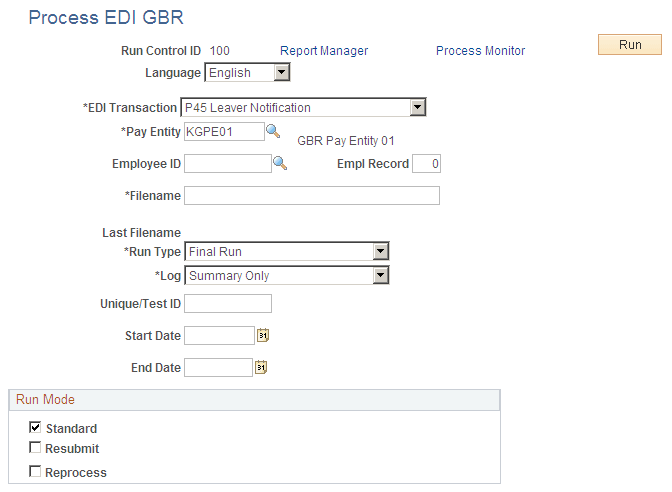This screenshot has width=672, height=492.
Task: Enable the Resubmit checkbox
Action: [35, 447]
